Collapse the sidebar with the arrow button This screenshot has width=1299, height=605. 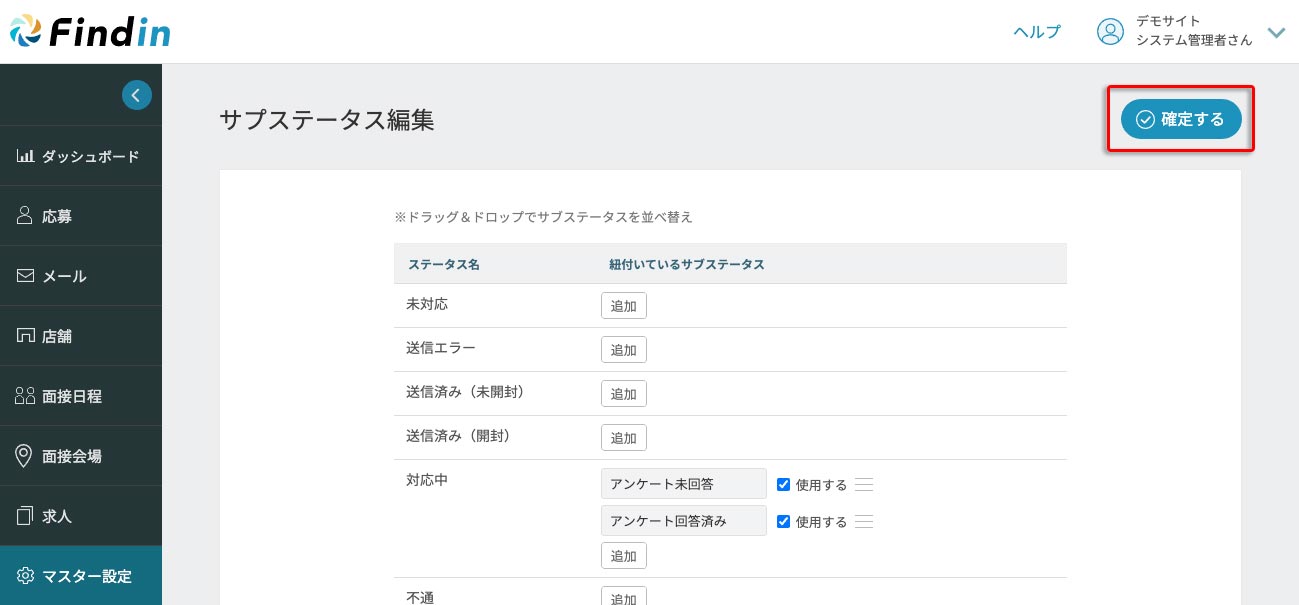[136, 95]
